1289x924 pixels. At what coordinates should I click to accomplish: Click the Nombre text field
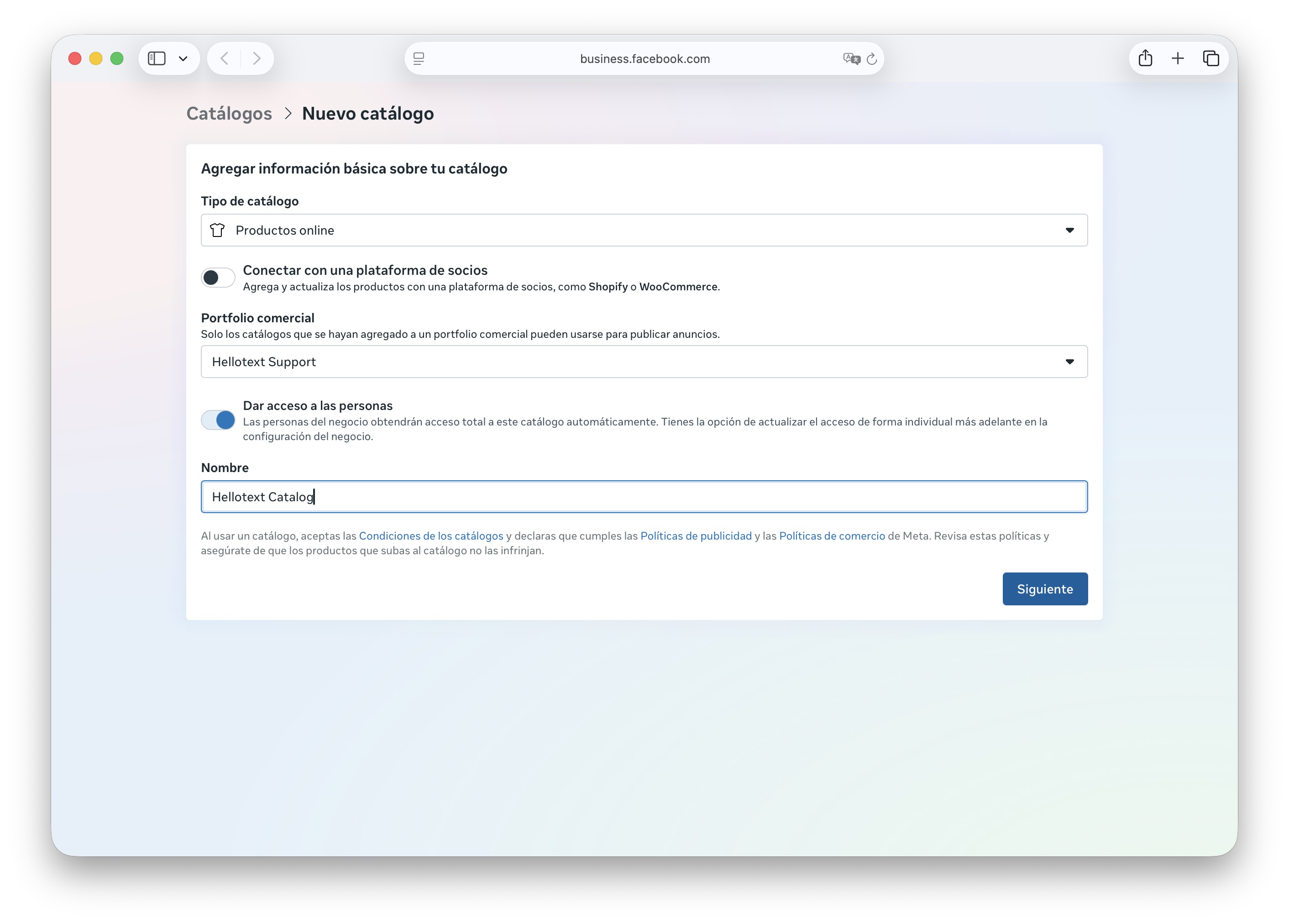(x=644, y=497)
